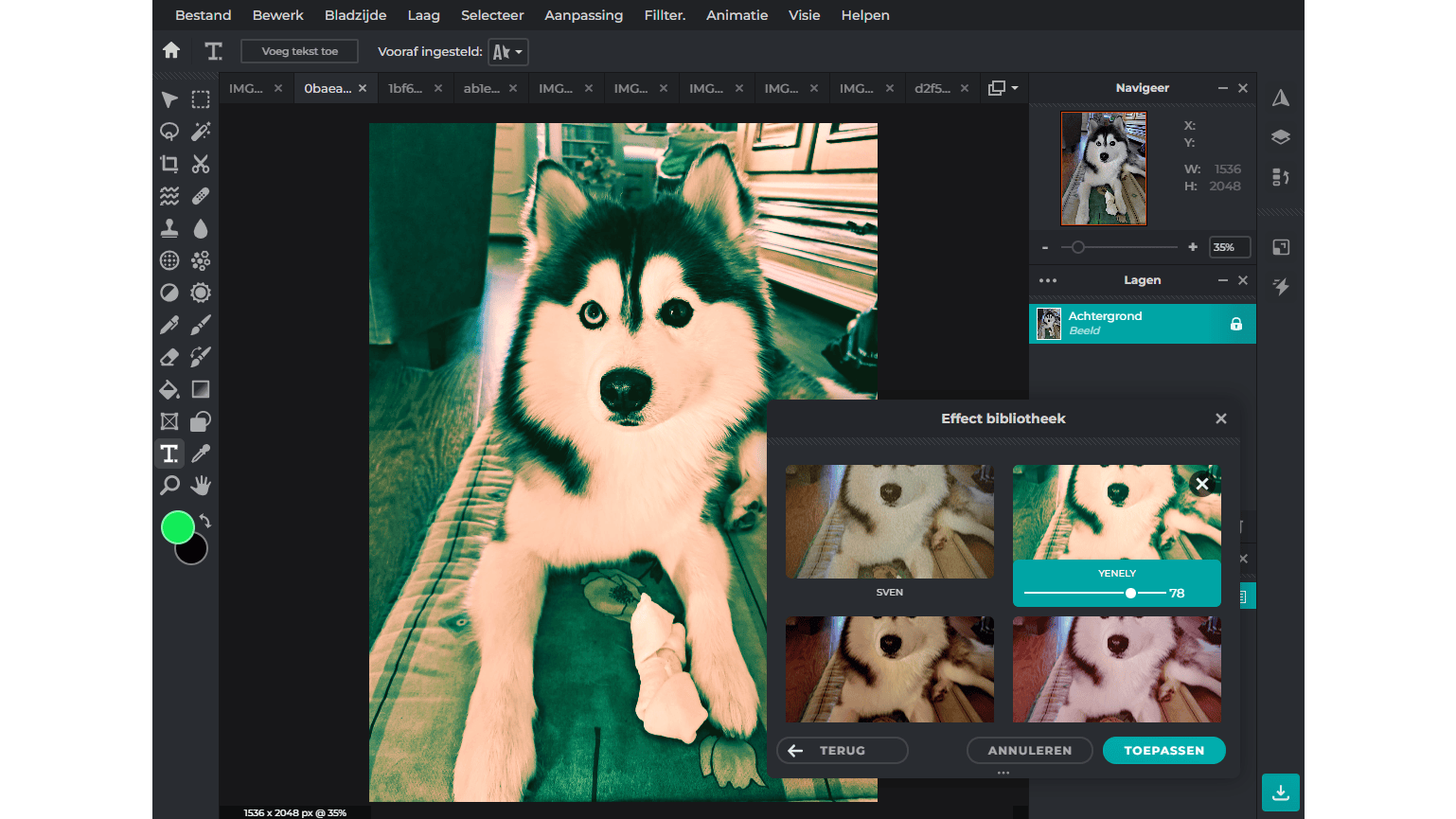Click the Home icon
The width and height of the screenshot is (1456, 819).
(x=171, y=51)
